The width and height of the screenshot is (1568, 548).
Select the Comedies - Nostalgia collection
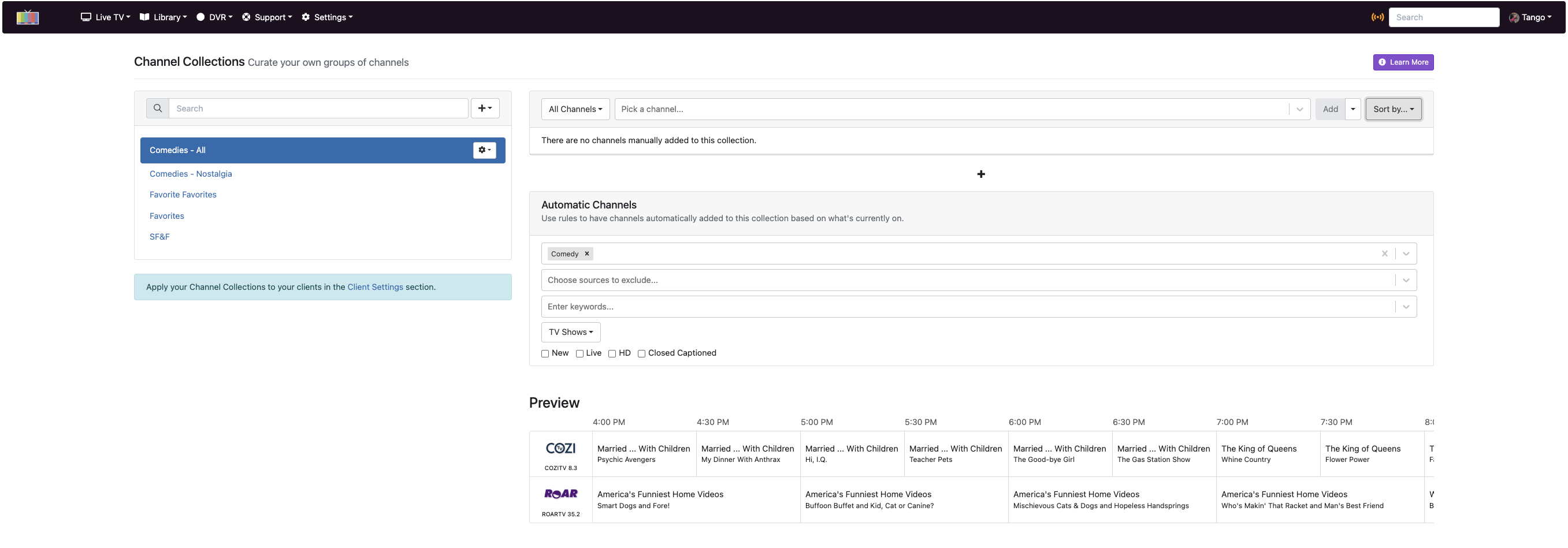click(x=191, y=174)
